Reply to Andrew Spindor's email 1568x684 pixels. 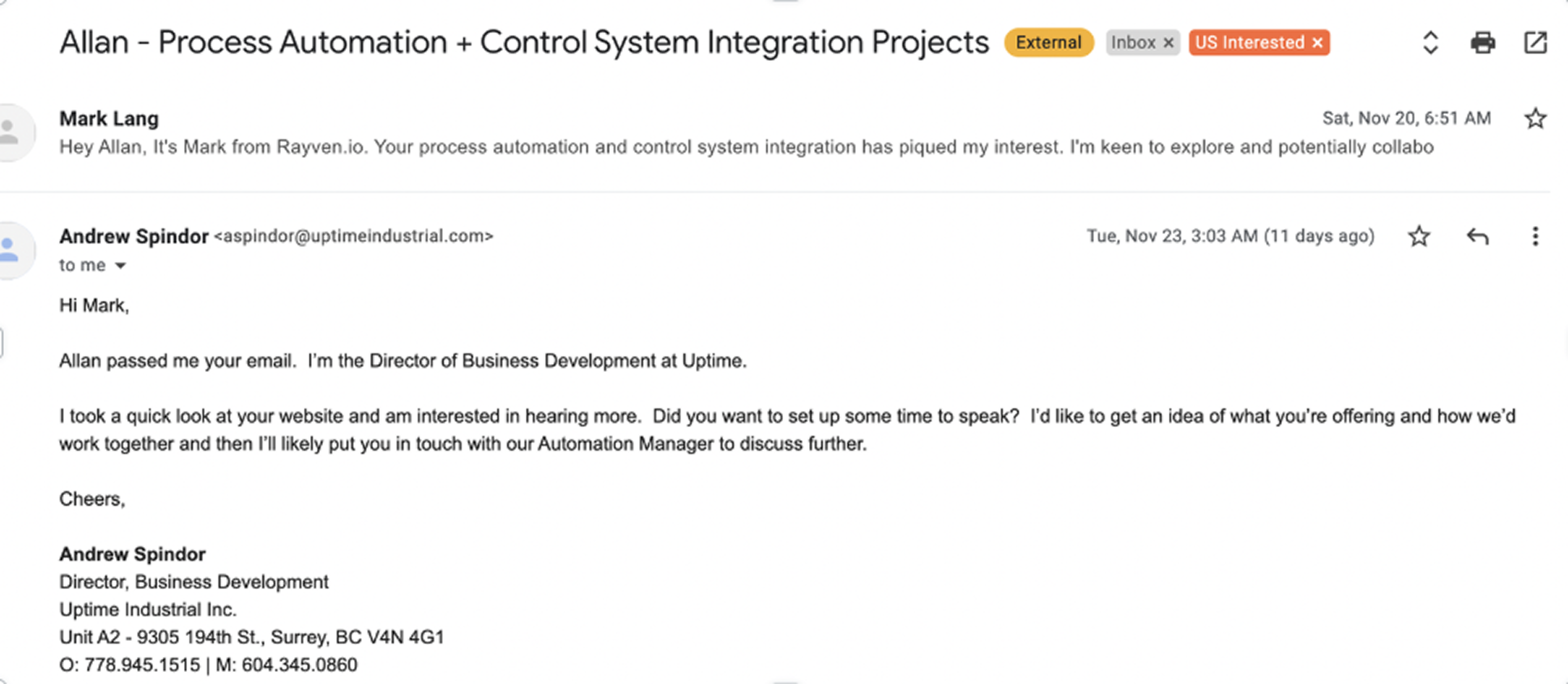click(x=1477, y=236)
